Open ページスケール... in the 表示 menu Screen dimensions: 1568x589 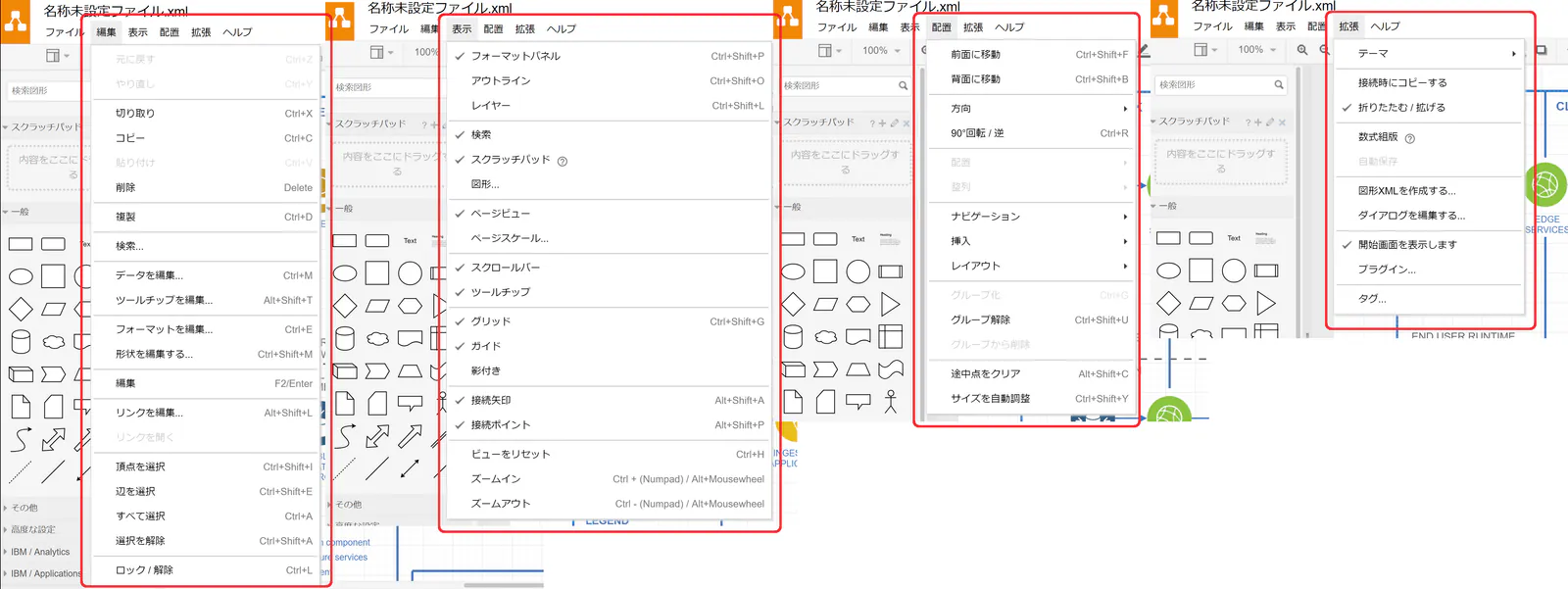609,238
